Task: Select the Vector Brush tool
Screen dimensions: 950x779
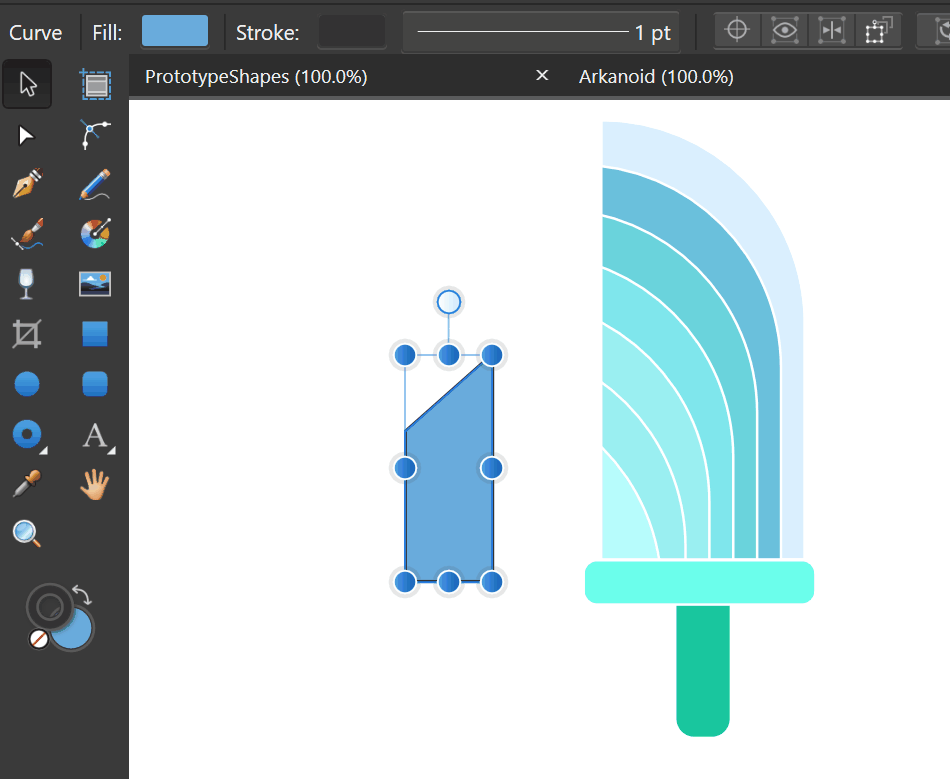Action: 27,234
